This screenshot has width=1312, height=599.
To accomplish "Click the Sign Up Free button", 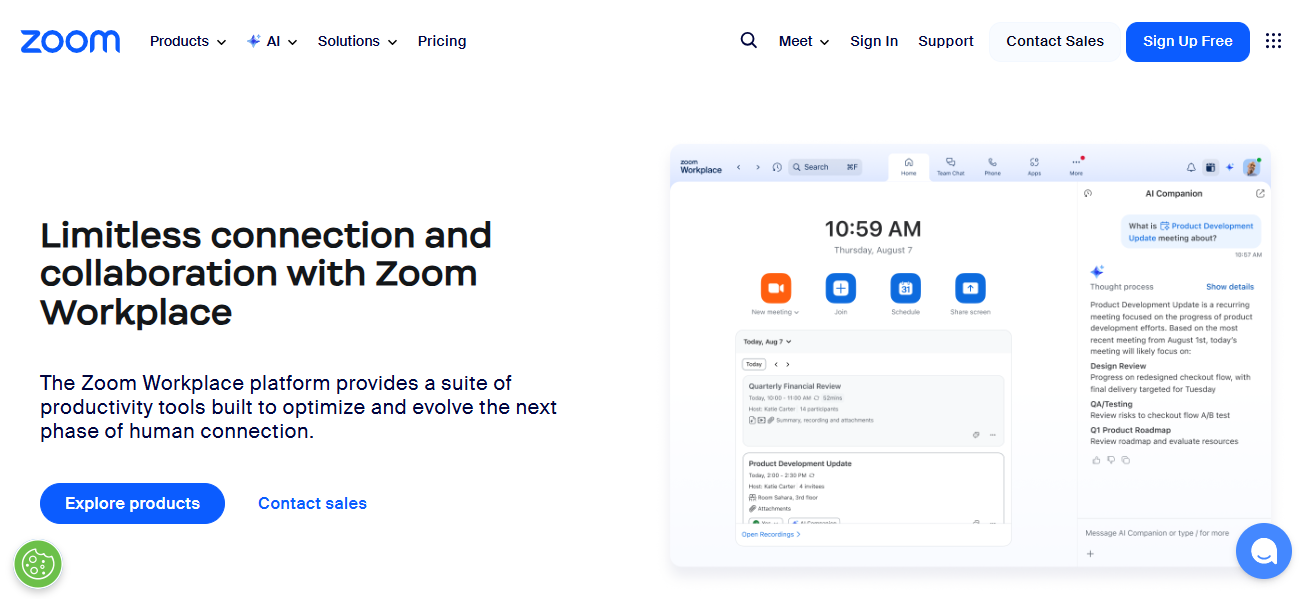I will (1188, 42).
